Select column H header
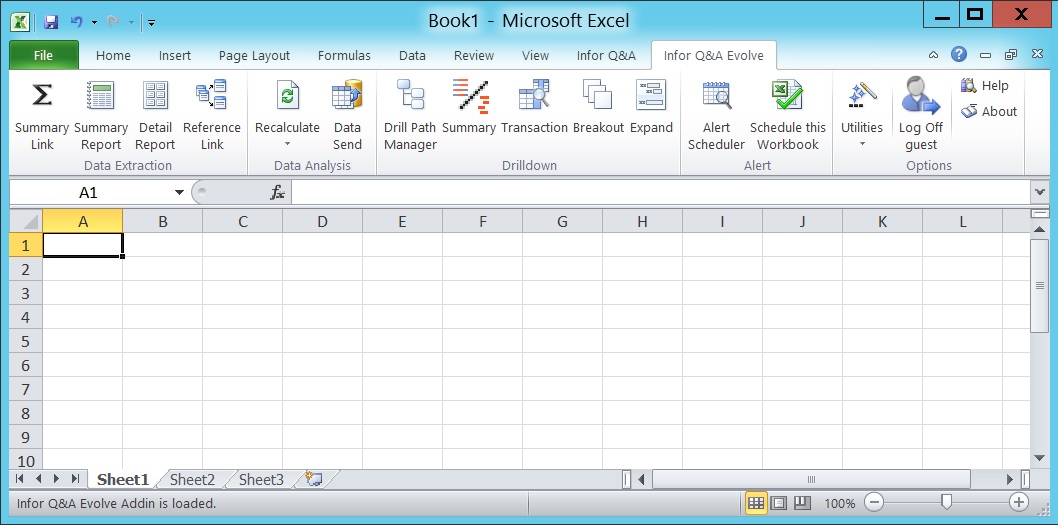This screenshot has width=1058, height=526. (x=642, y=221)
